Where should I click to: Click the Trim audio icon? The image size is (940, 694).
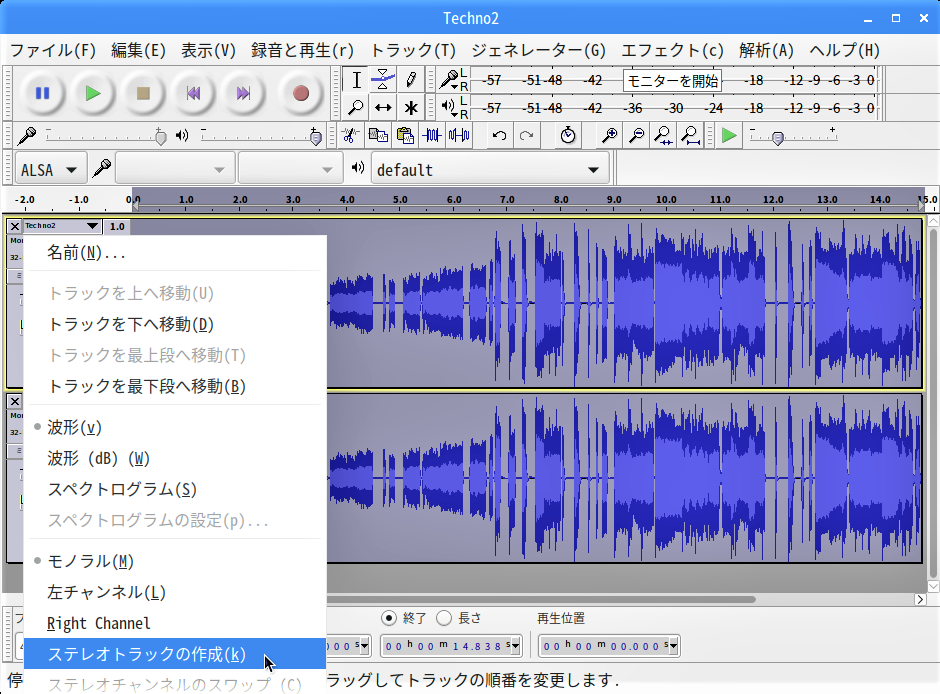(432, 135)
